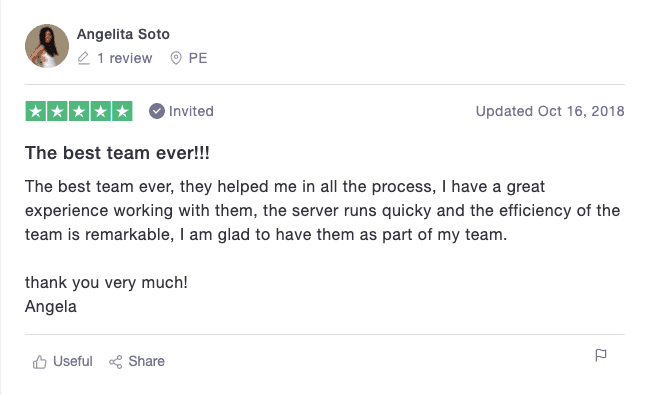Click the fifth green rating star
This screenshot has height=395, width=649.
122,111
